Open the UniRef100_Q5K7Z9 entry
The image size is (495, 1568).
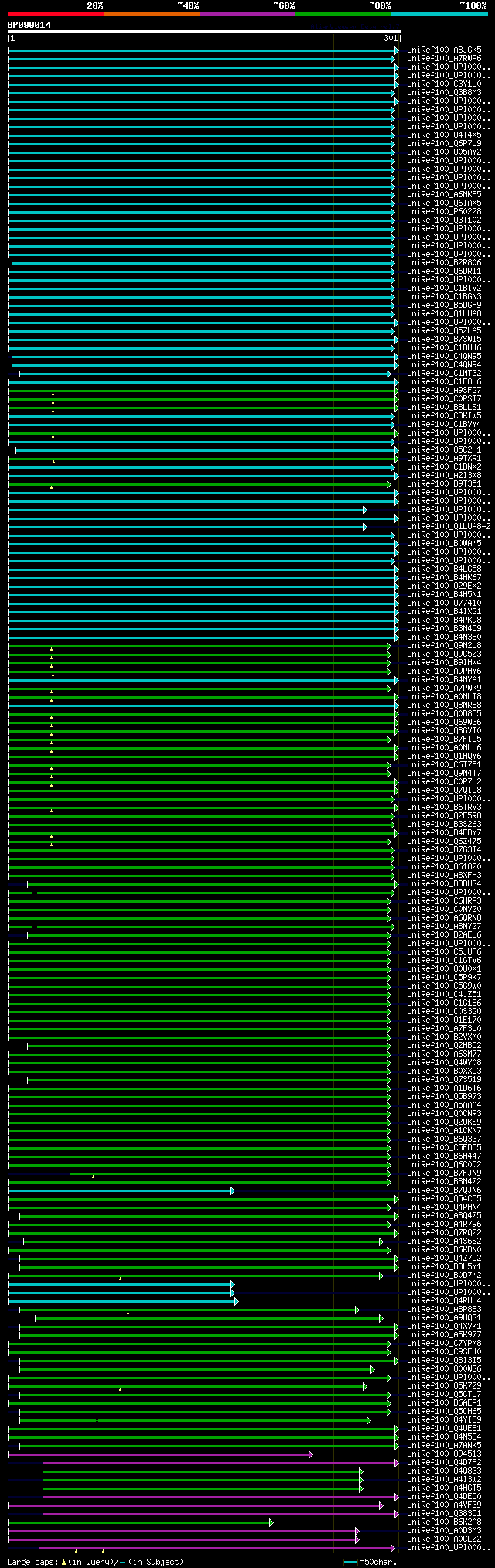[x=444, y=1385]
